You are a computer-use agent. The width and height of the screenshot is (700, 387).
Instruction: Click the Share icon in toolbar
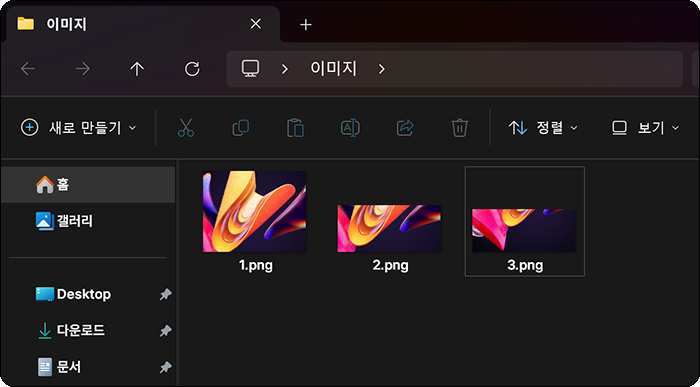pos(405,128)
